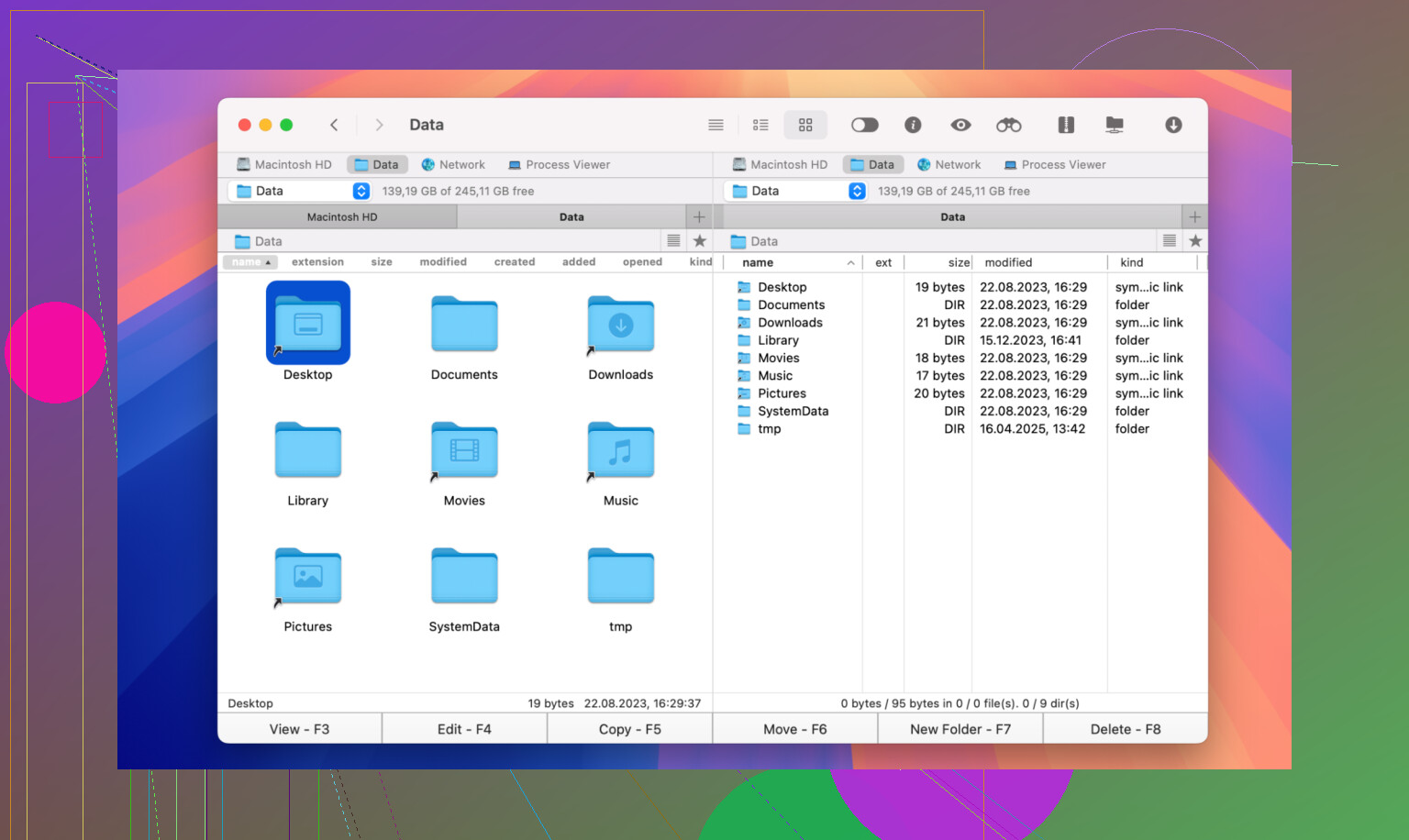Toggle the hidden files switch
Viewport: 1409px width, 840px height.
[x=864, y=125]
